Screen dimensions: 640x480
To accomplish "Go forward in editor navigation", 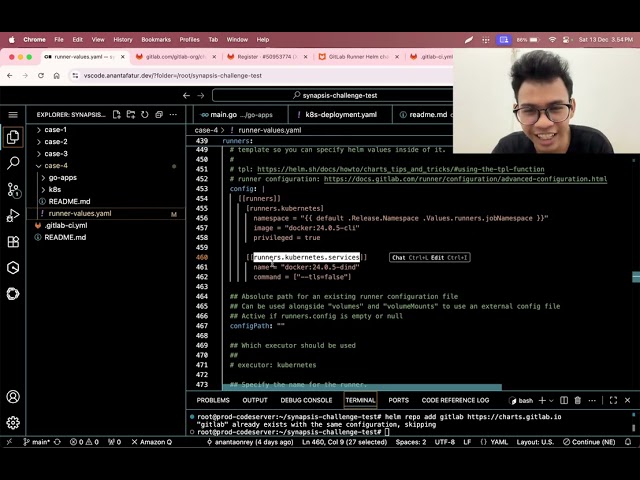I will tap(201, 96).
